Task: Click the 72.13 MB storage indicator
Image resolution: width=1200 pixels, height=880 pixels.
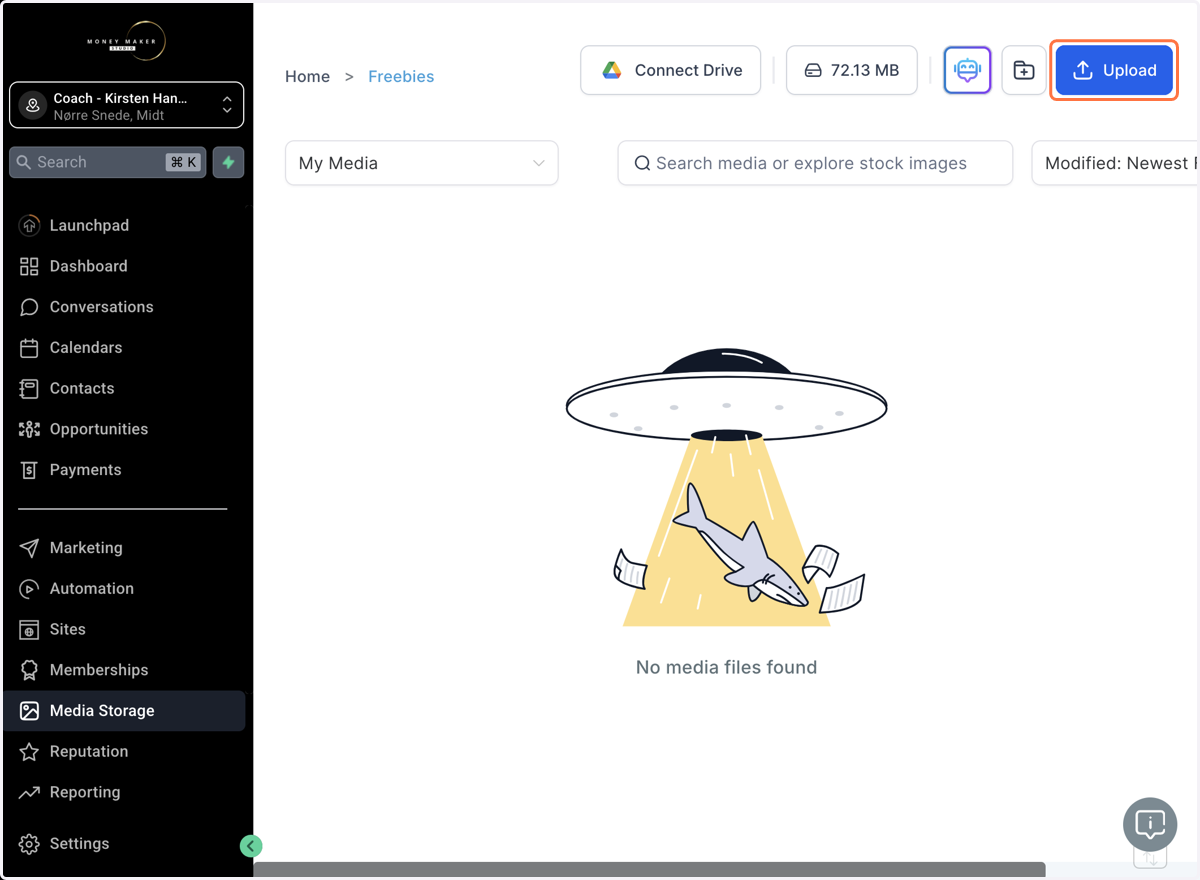Action: click(852, 70)
